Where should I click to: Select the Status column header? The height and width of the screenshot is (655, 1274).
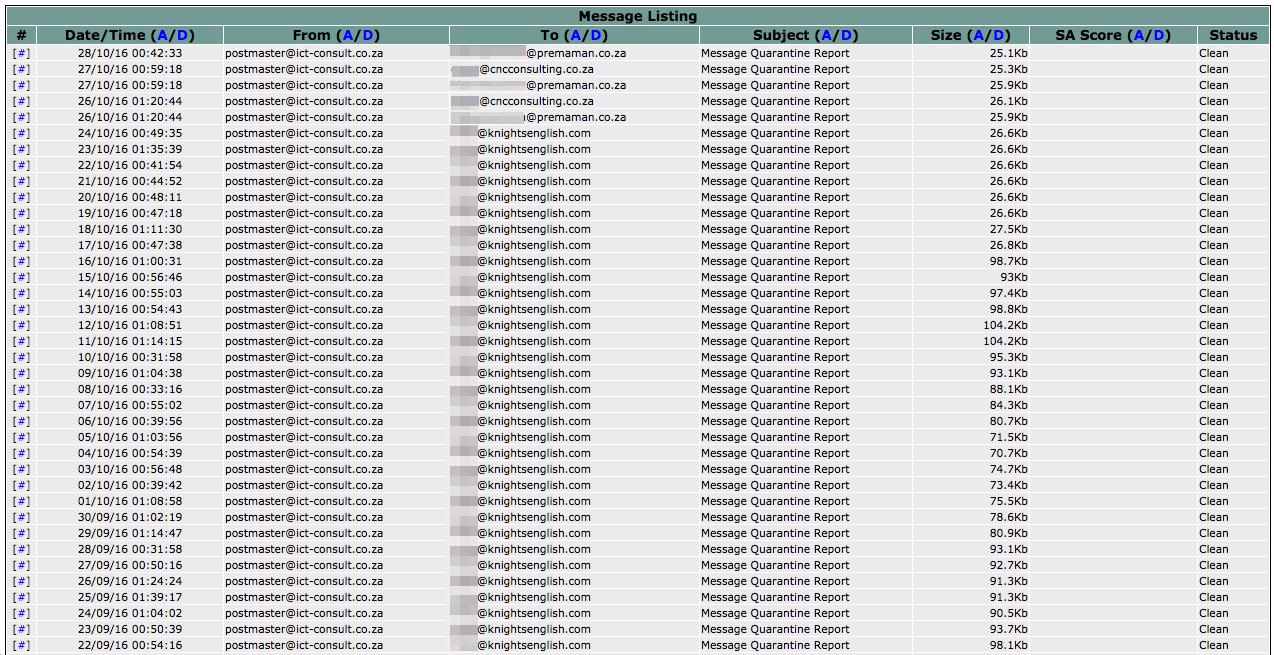(1233, 35)
